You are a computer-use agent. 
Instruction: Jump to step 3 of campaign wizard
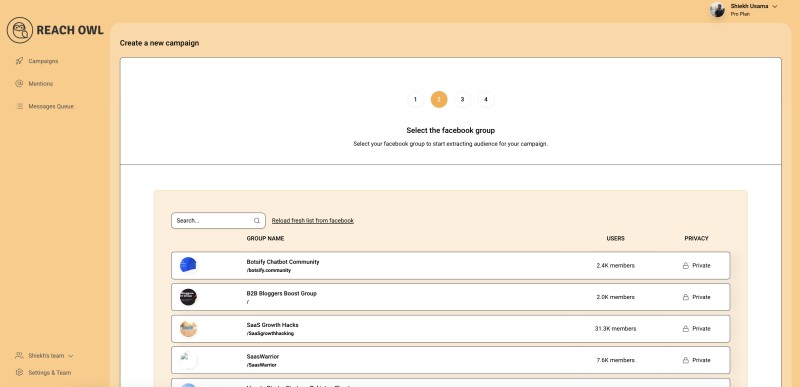pyautogui.click(x=462, y=99)
